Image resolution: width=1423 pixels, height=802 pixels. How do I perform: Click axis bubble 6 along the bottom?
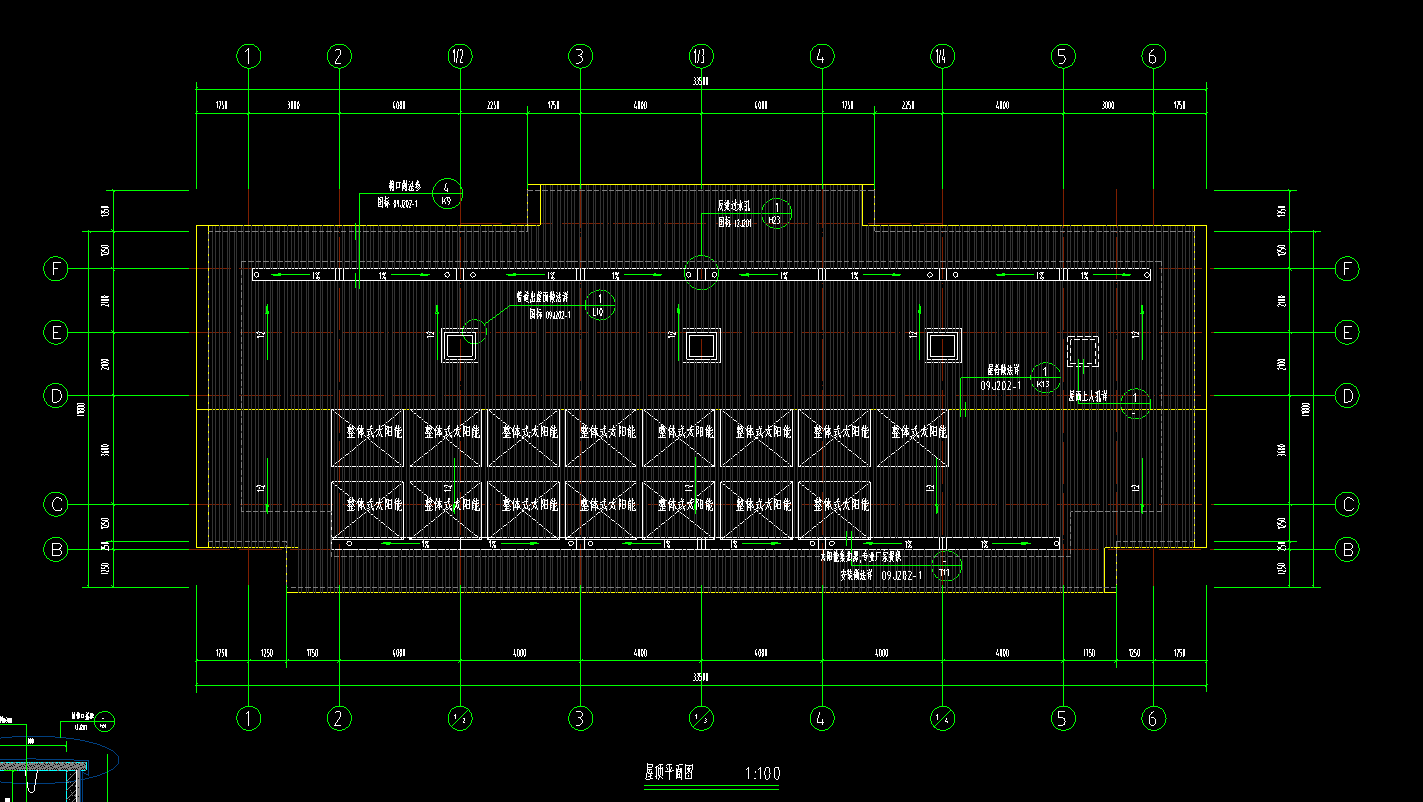click(1152, 717)
